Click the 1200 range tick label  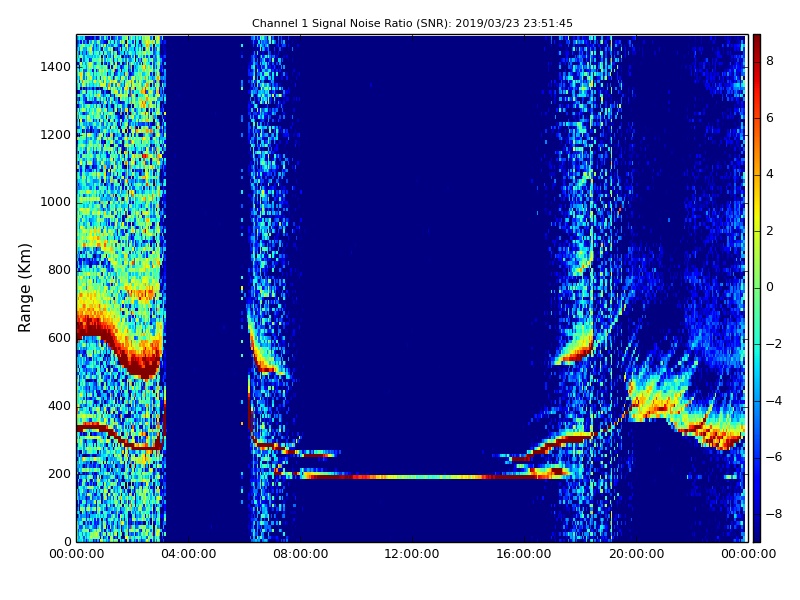coord(56,135)
